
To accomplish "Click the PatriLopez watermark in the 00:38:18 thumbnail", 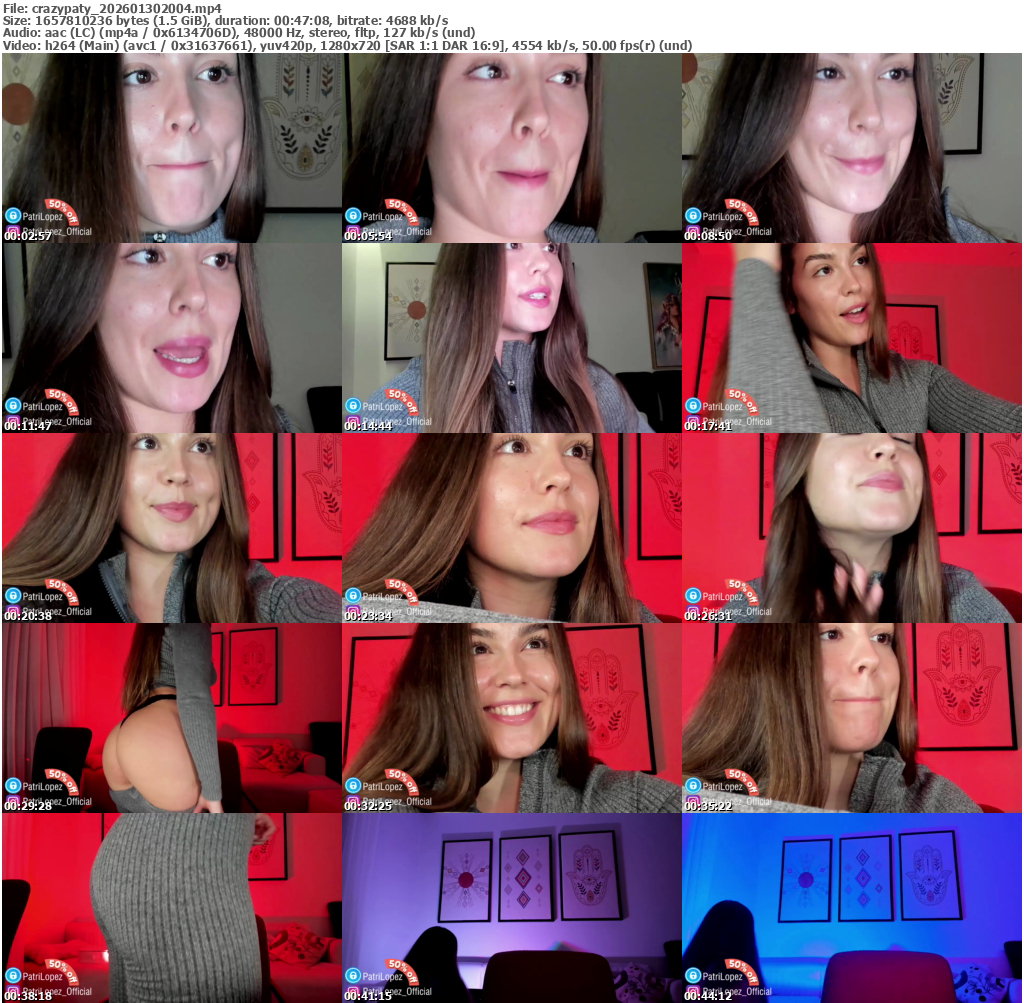I will click(42, 977).
